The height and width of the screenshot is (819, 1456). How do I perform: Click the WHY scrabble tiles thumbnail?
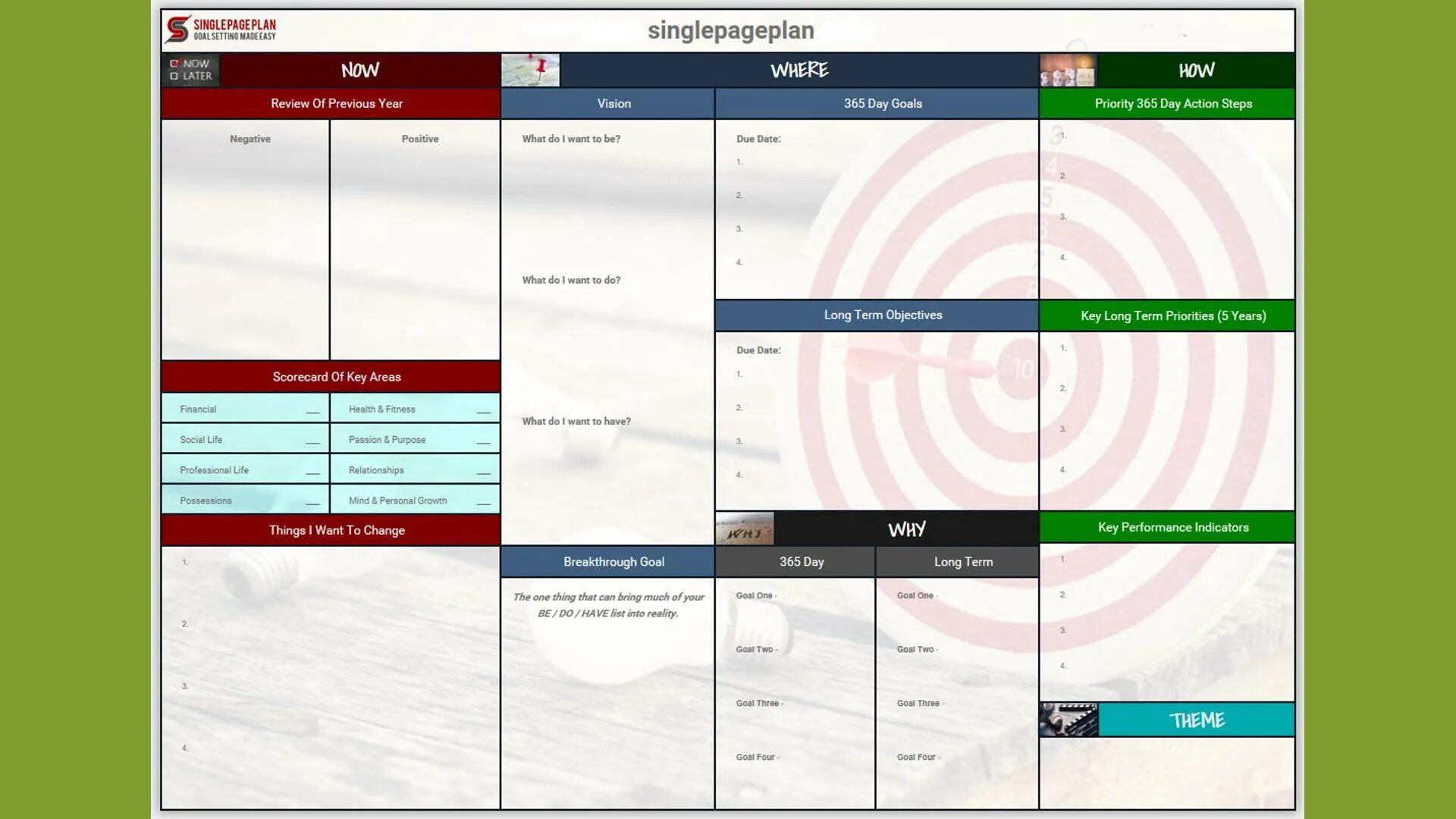click(x=744, y=529)
